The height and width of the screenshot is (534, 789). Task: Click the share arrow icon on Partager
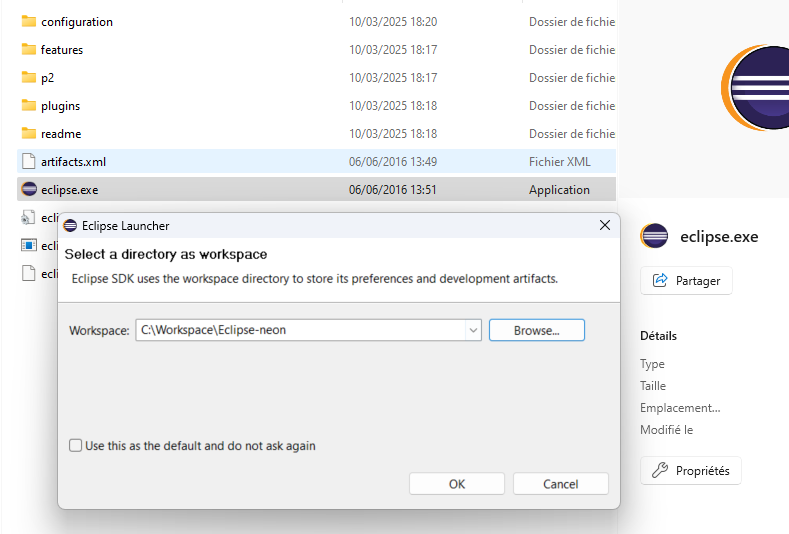[660, 280]
